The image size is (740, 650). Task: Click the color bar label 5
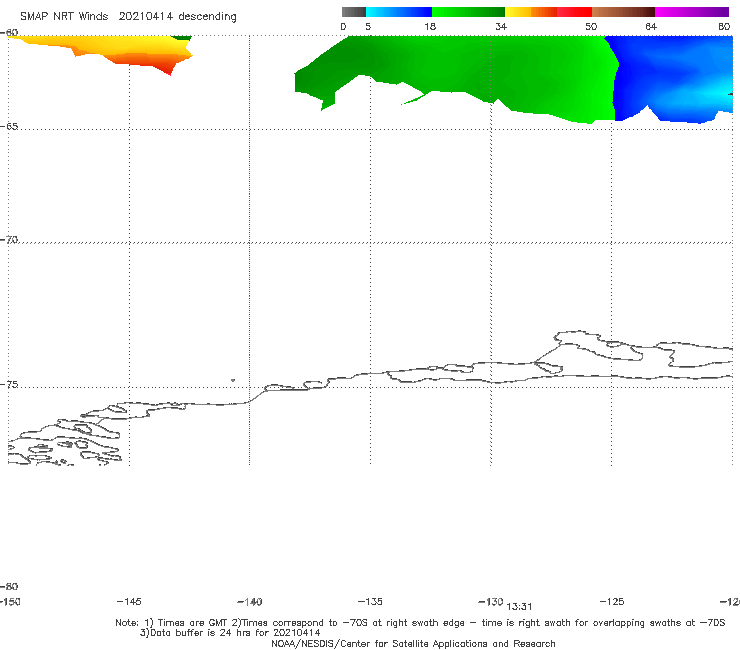[x=368, y=26]
